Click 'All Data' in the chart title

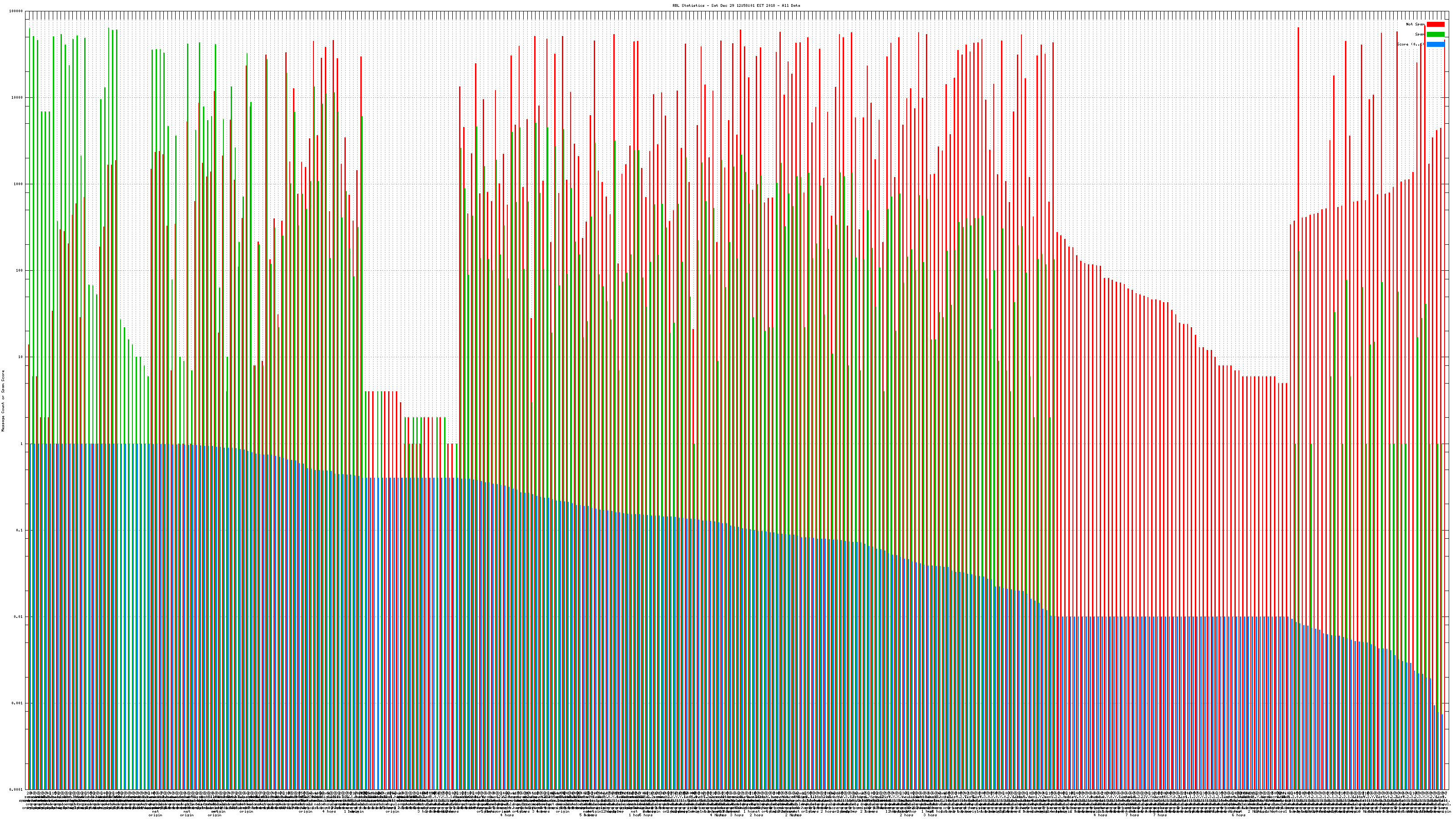[x=791, y=5]
